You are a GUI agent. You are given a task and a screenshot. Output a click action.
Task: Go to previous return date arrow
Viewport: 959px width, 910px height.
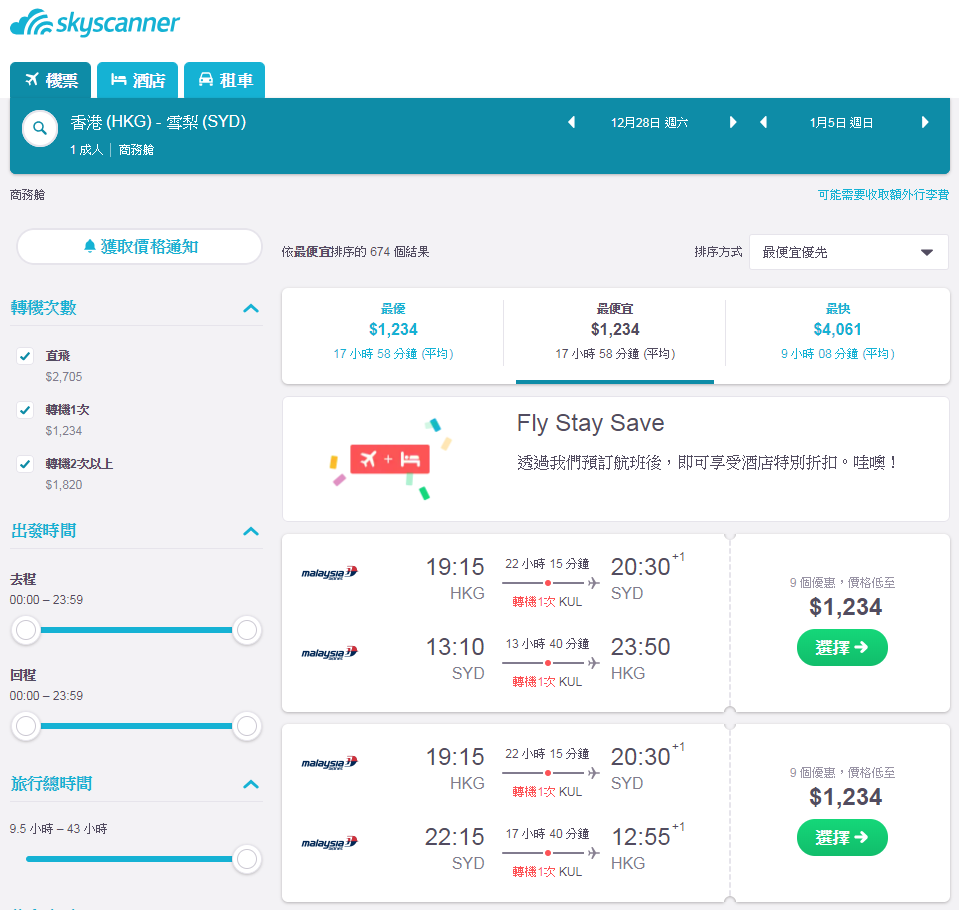point(763,122)
